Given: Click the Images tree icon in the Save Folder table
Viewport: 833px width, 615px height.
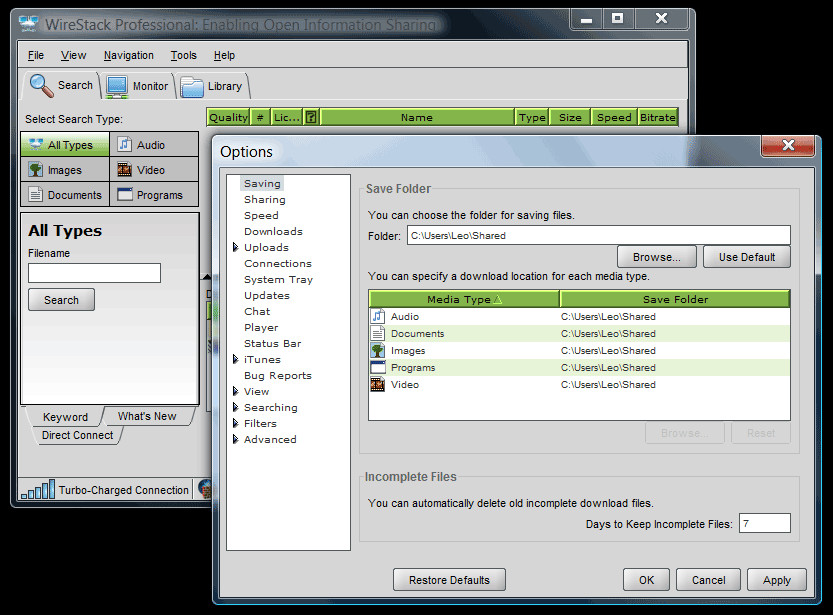Looking at the screenshot, I should tap(378, 351).
